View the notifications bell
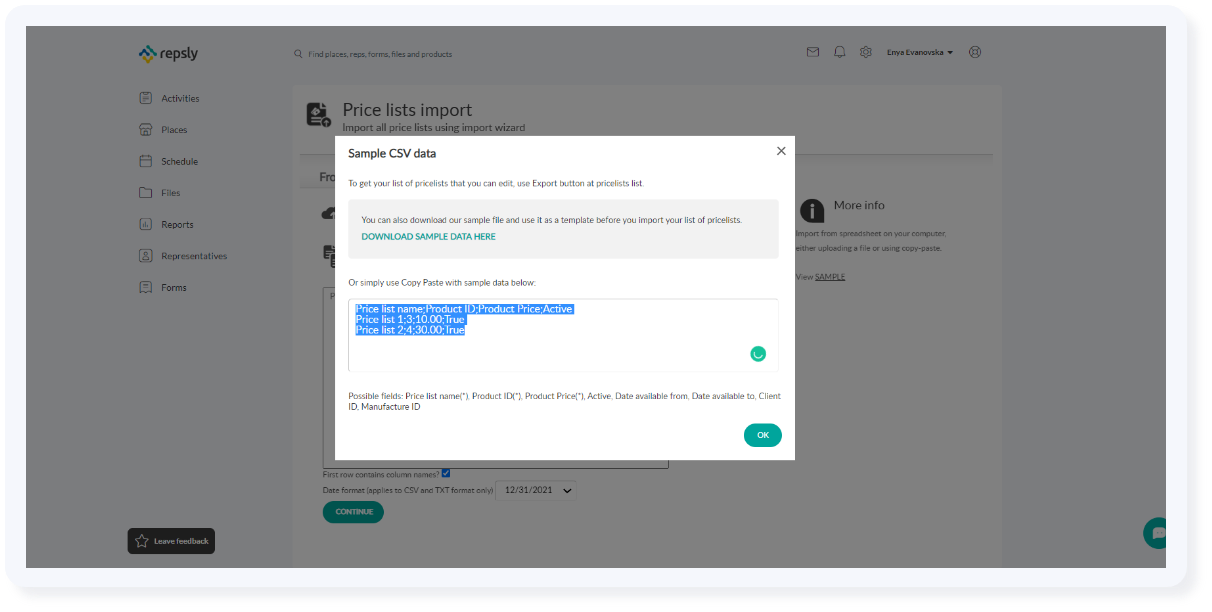This screenshot has height=612, width=1212. (840, 51)
